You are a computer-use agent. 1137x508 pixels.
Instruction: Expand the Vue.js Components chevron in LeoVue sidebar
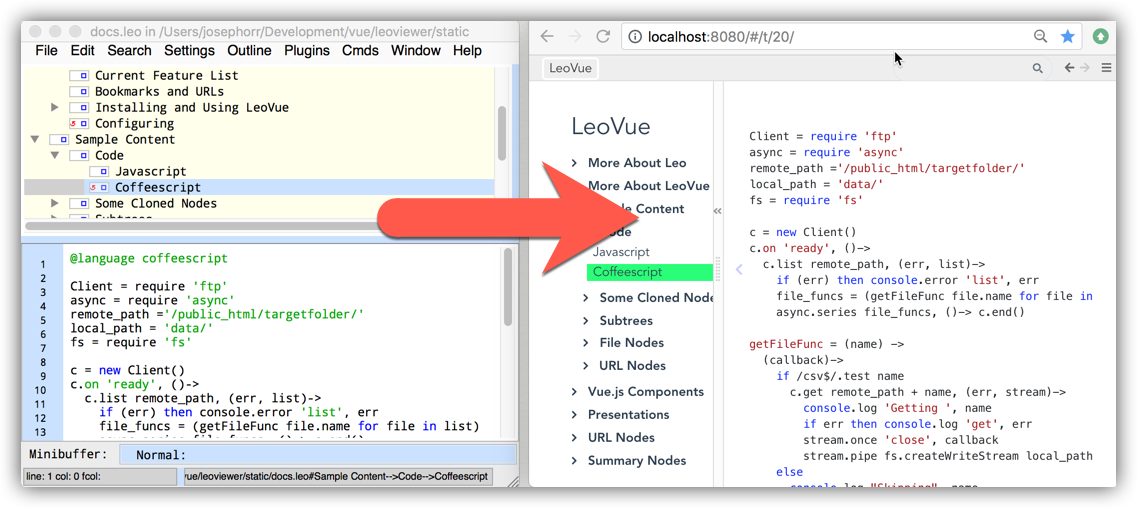pyautogui.click(x=574, y=392)
